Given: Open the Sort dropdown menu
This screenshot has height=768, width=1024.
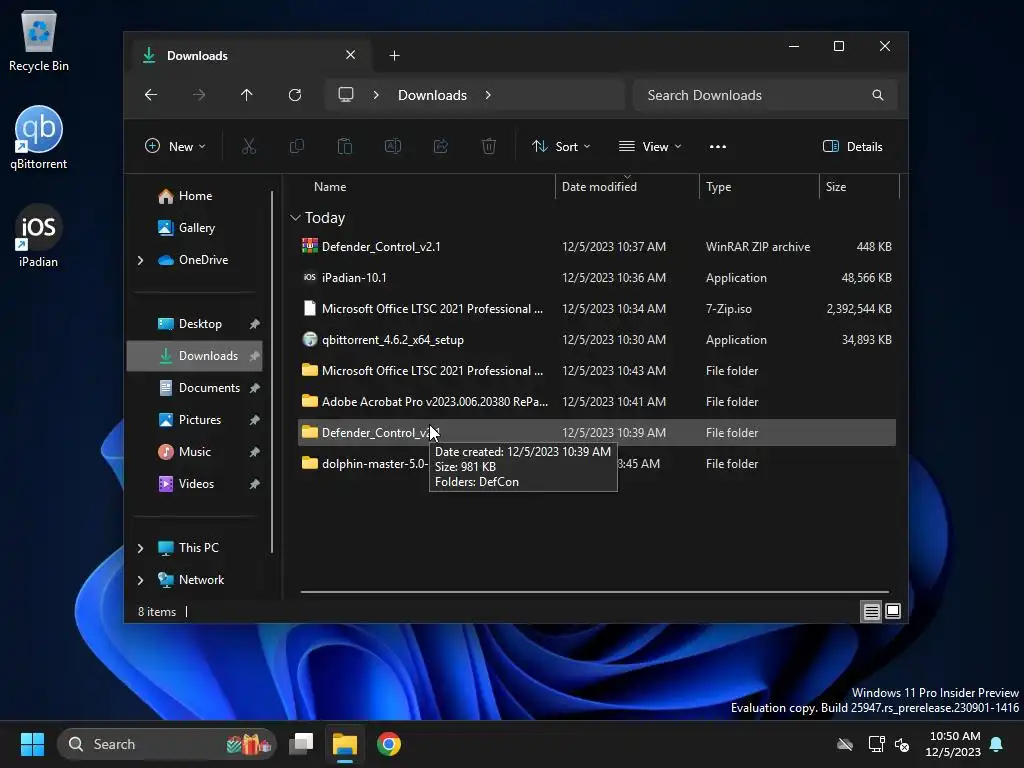Looking at the screenshot, I should pos(561,146).
